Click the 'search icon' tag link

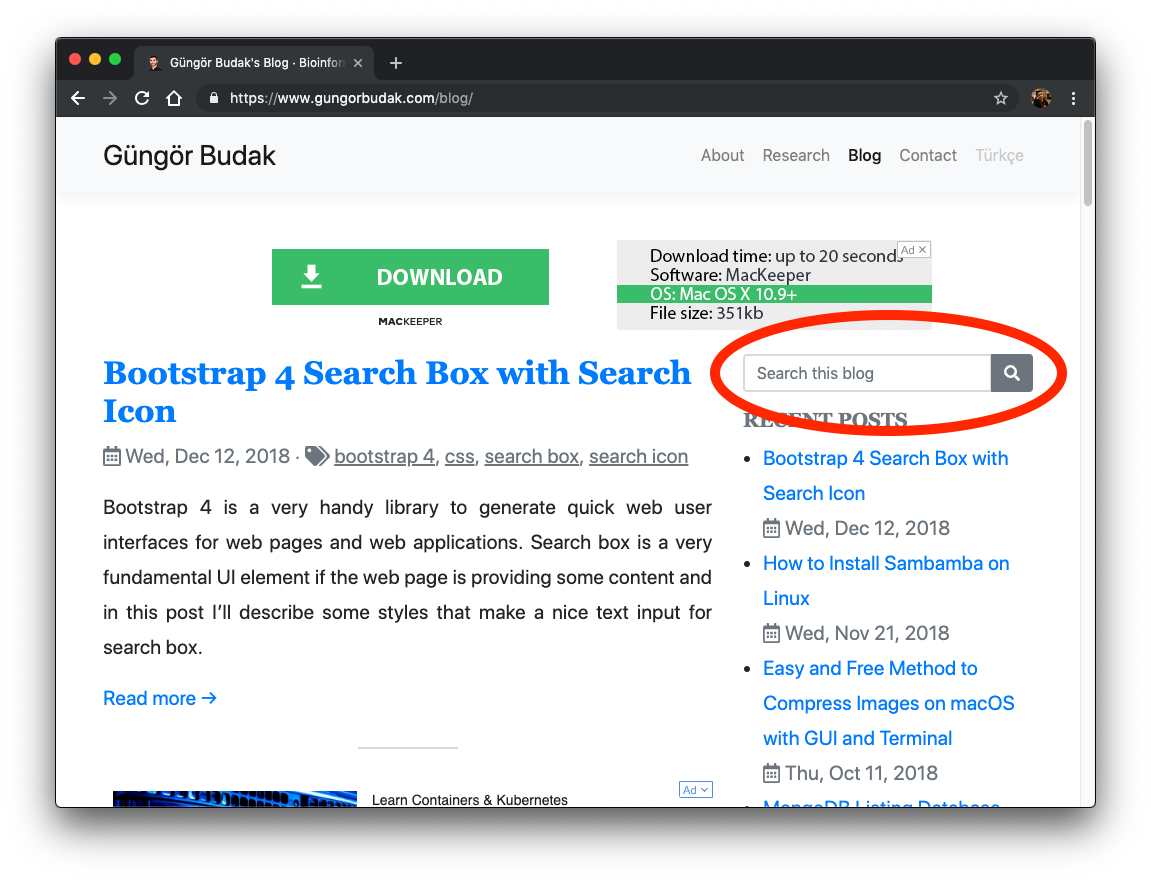coord(638,456)
